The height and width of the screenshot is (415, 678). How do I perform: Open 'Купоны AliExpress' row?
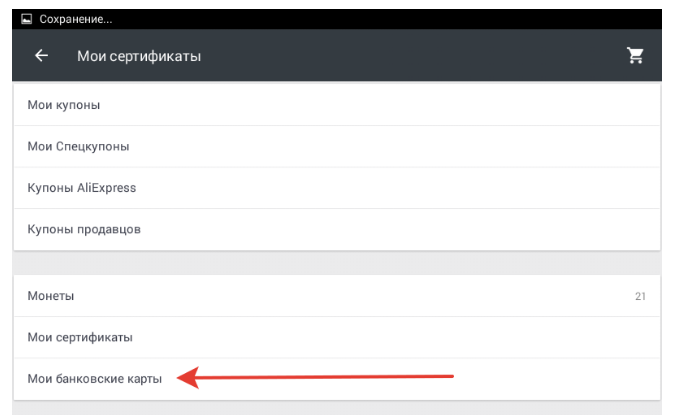tap(82, 188)
